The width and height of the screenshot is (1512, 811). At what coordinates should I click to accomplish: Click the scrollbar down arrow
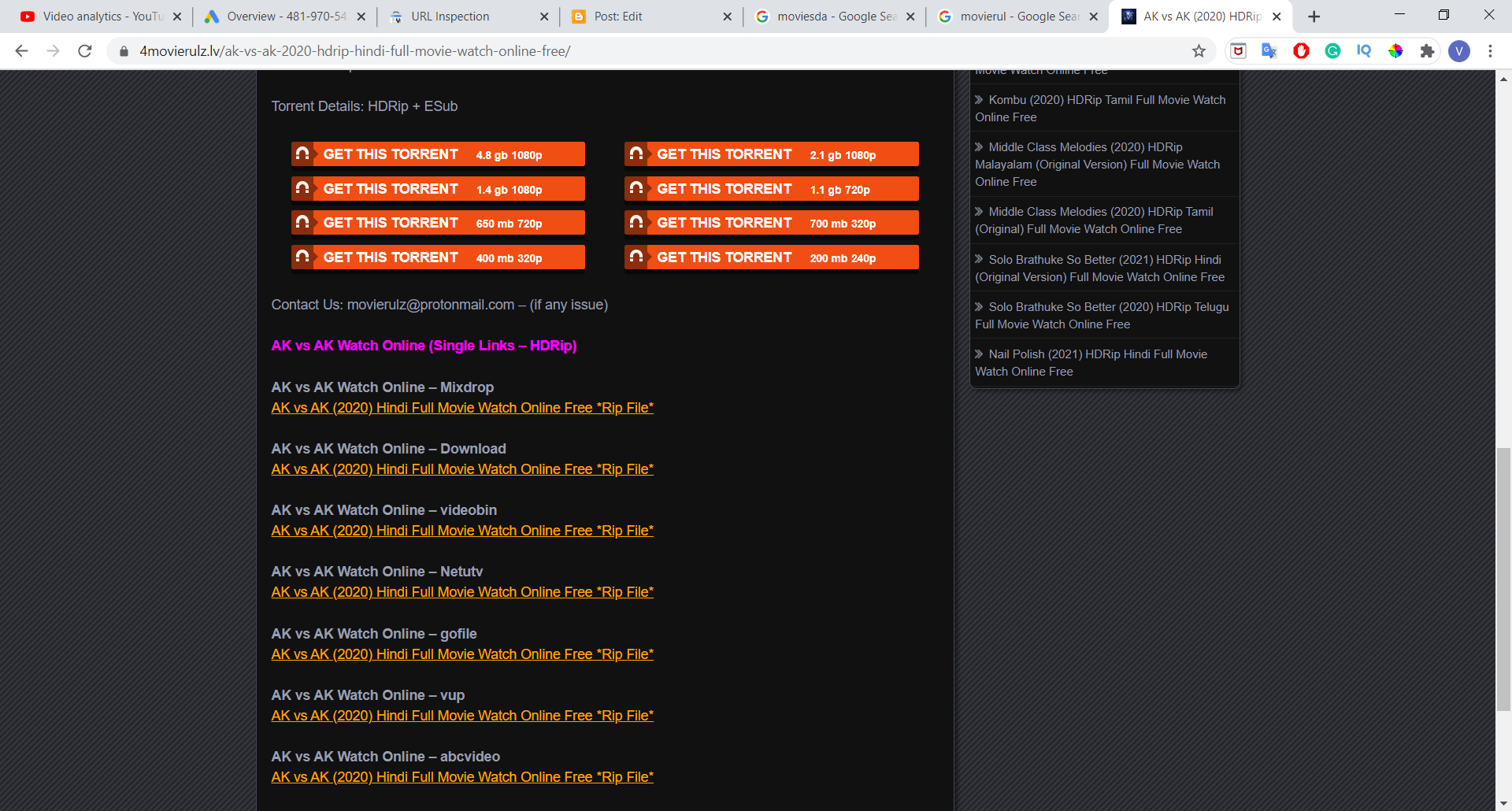tap(1504, 803)
